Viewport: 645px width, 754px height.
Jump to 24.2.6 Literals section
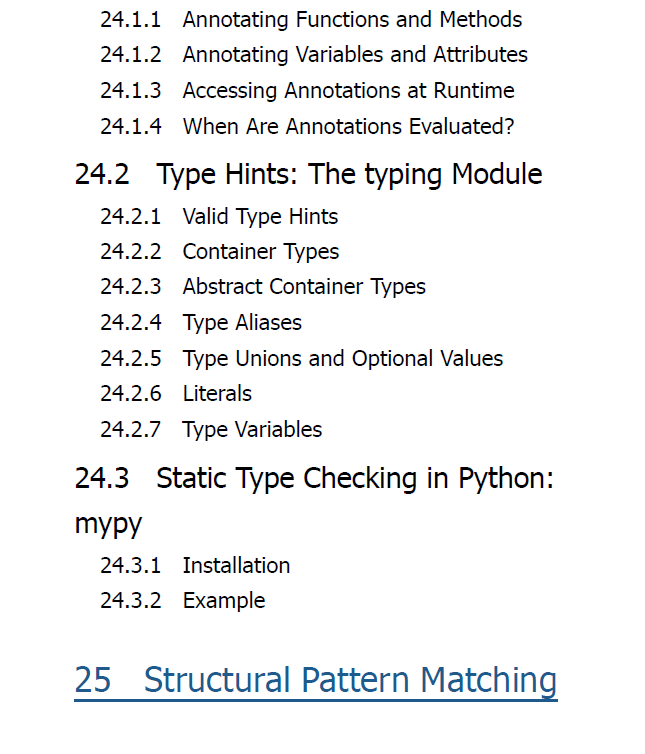[x=176, y=393]
